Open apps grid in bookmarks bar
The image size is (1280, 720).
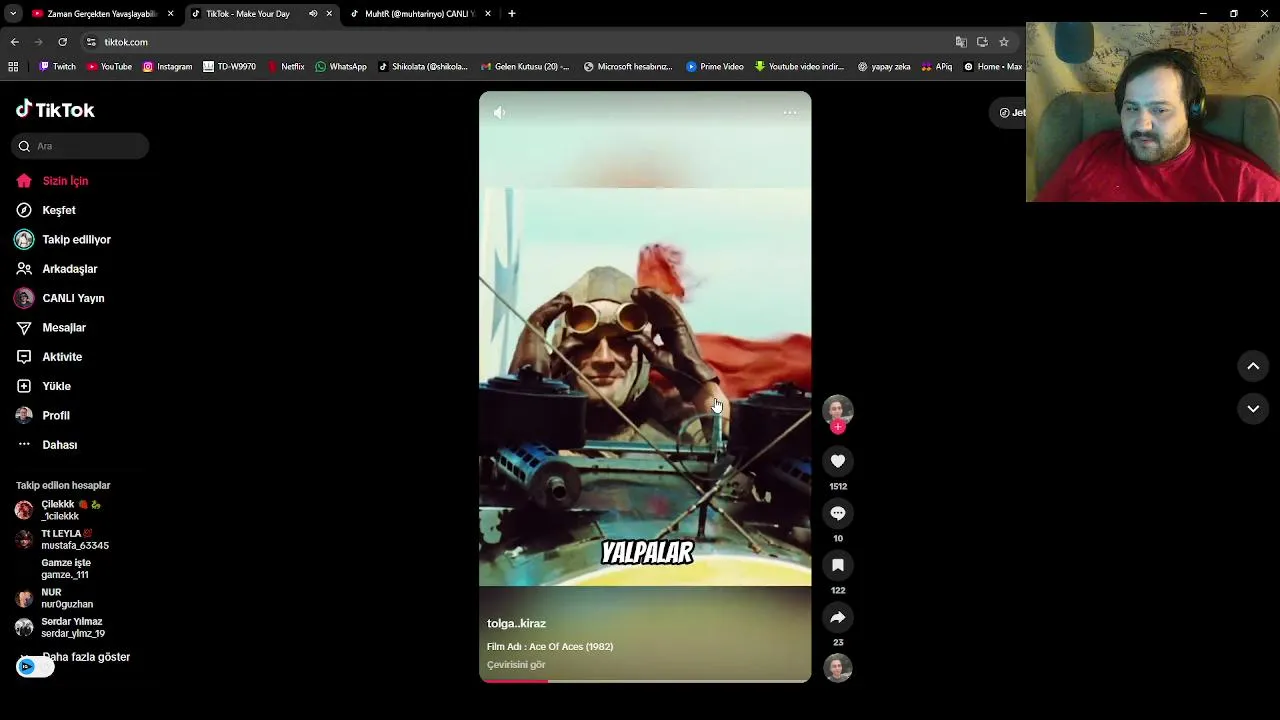pyautogui.click(x=13, y=67)
